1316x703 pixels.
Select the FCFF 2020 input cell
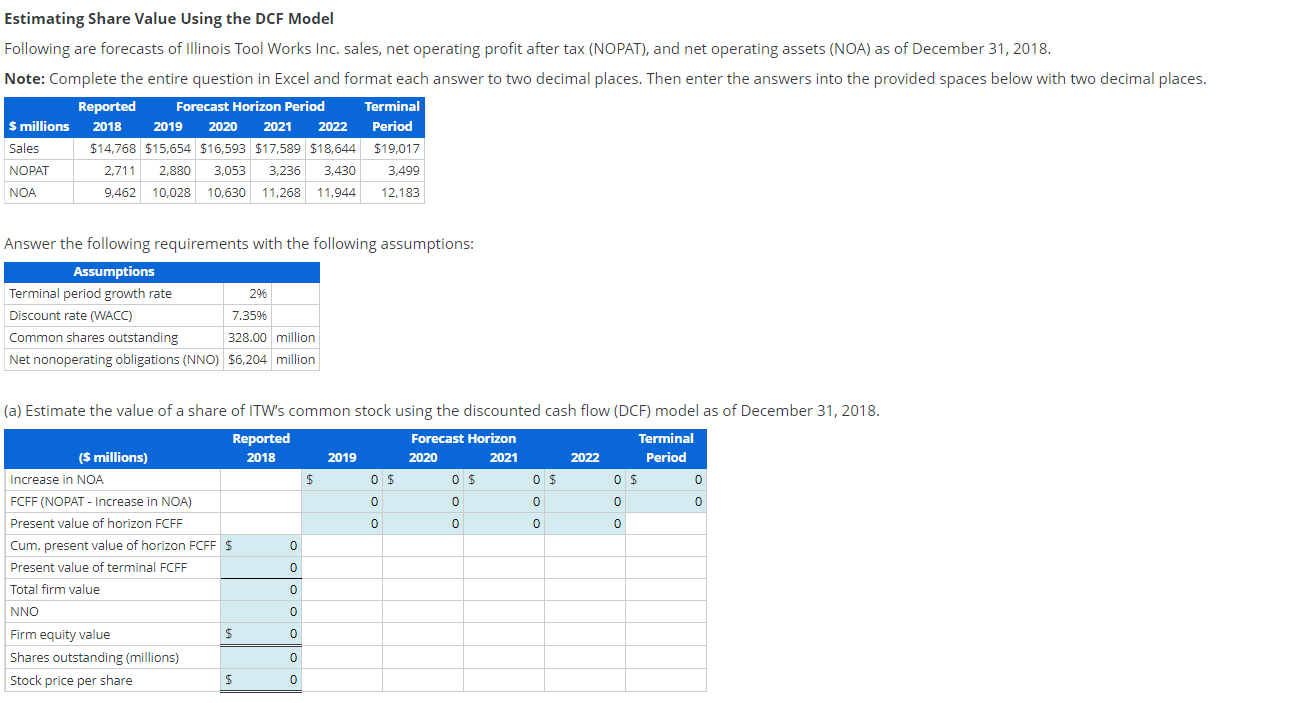[x=425, y=501]
